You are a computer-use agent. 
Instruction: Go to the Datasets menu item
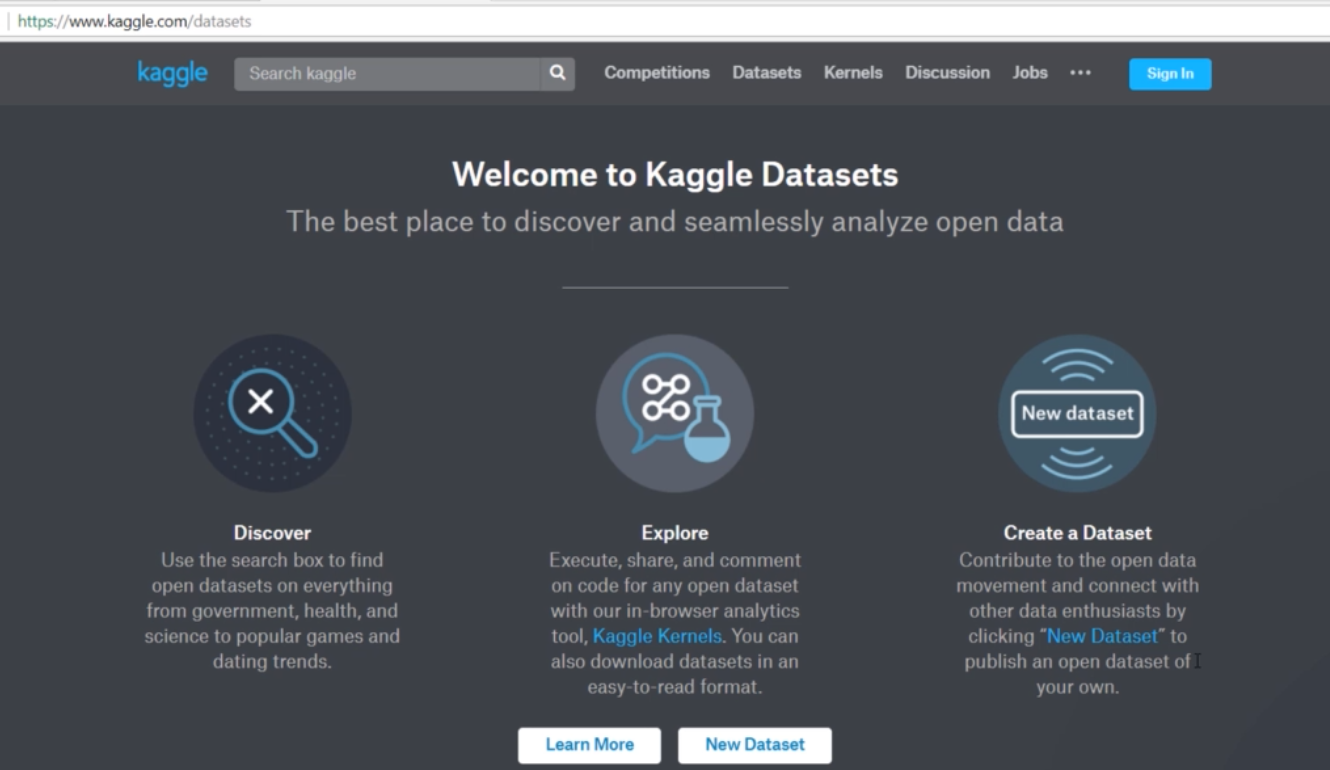click(766, 73)
